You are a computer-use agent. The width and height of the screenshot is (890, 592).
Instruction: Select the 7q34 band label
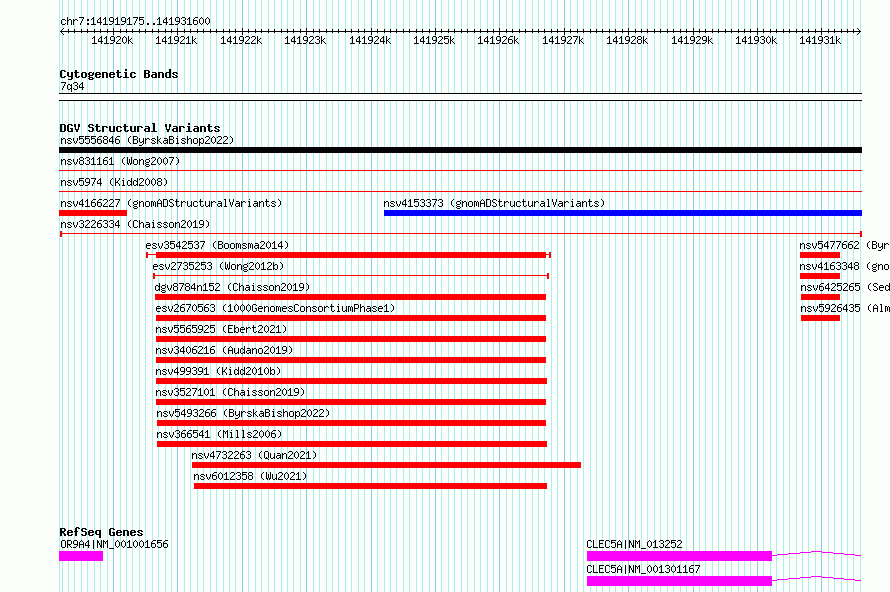72,86
